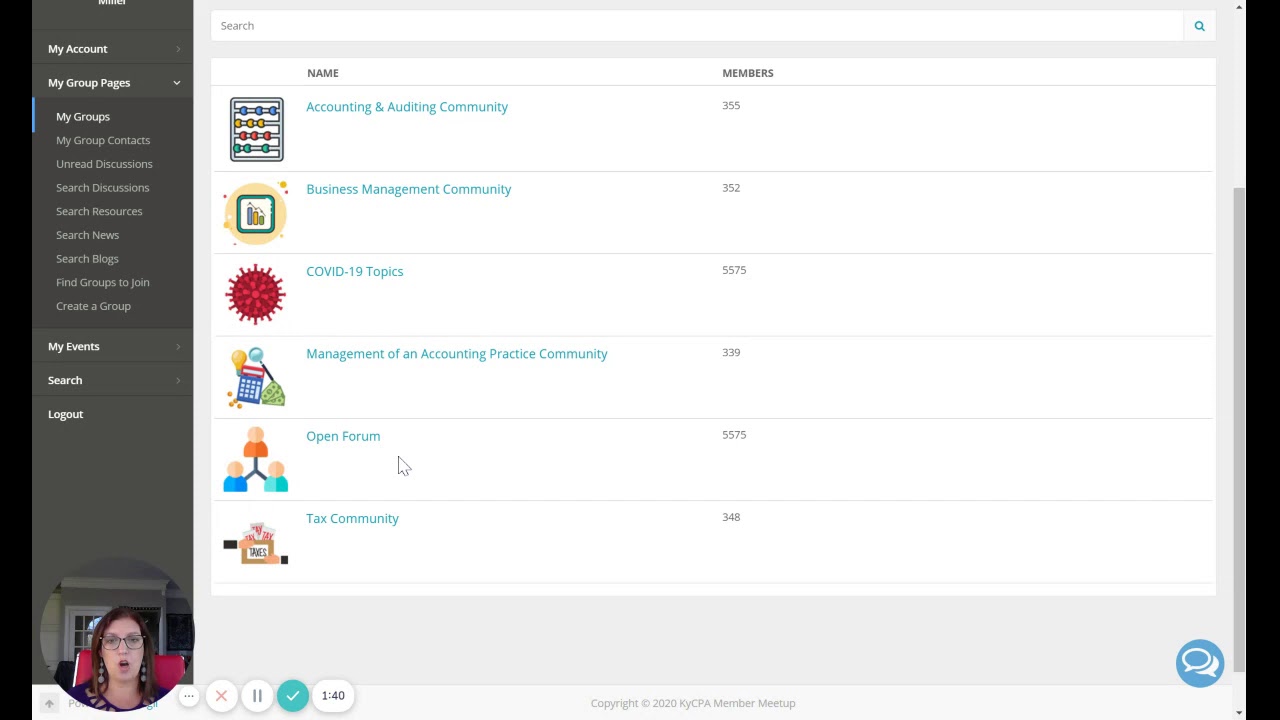The width and height of the screenshot is (1280, 720).
Task: Cancel the recording with the X button
Action: pyautogui.click(x=221, y=696)
